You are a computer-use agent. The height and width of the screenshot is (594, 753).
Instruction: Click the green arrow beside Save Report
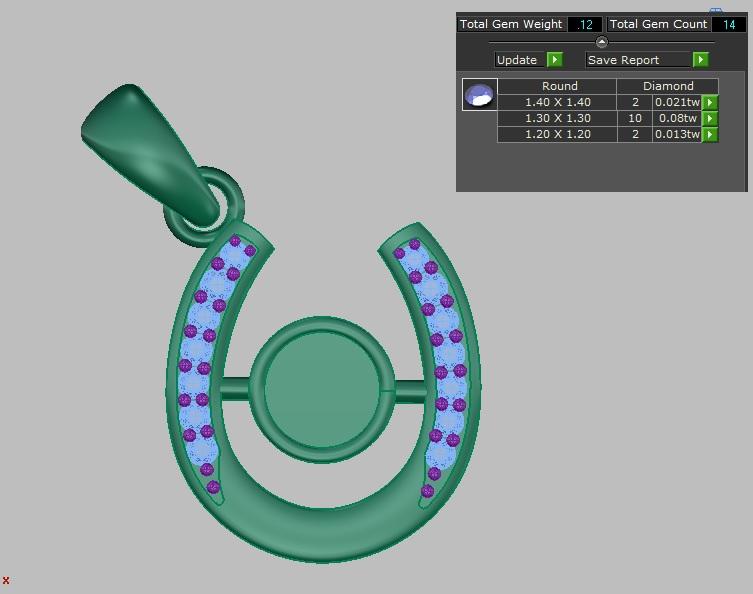point(701,60)
